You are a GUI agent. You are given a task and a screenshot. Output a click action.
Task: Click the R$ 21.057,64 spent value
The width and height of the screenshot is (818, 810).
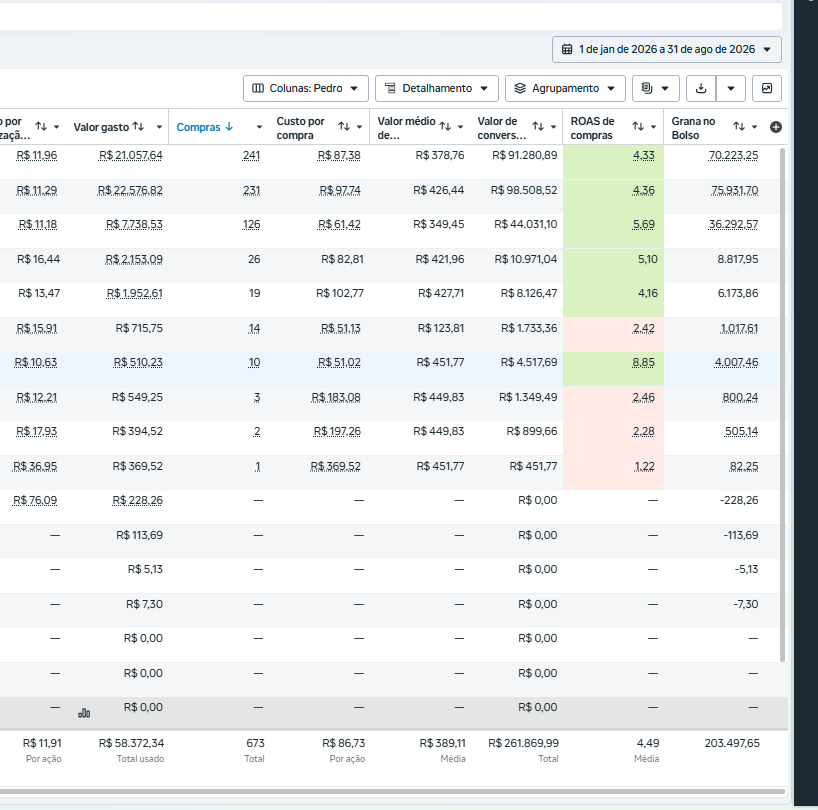[130, 155]
